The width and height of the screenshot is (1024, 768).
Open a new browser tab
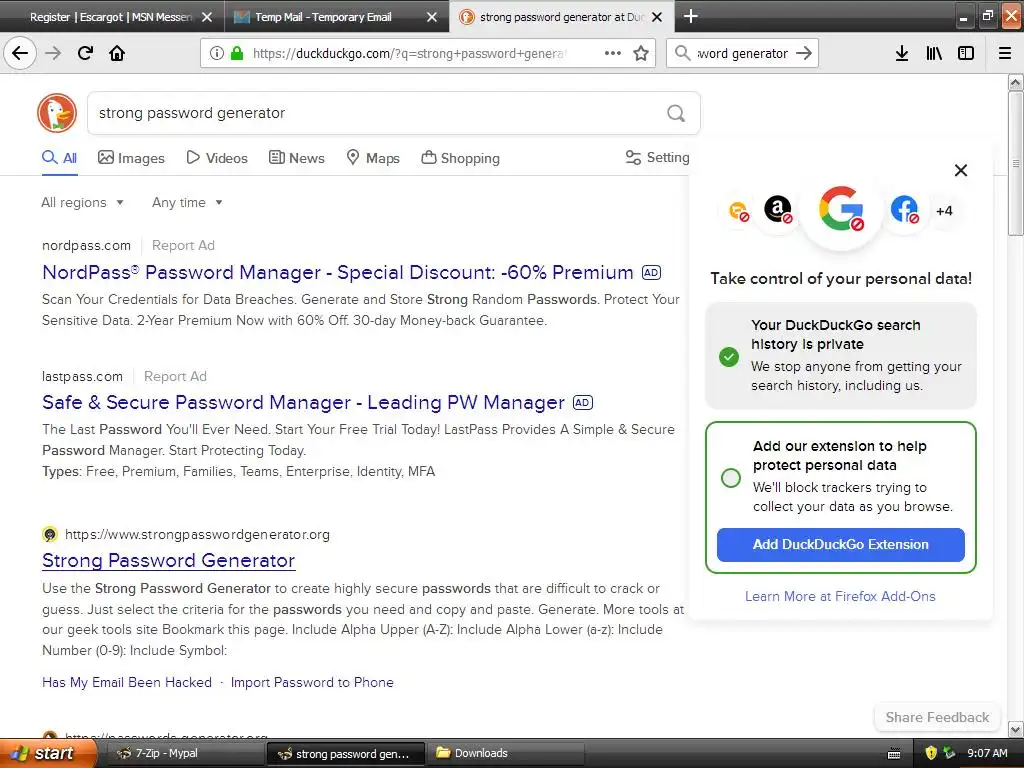pyautogui.click(x=690, y=16)
